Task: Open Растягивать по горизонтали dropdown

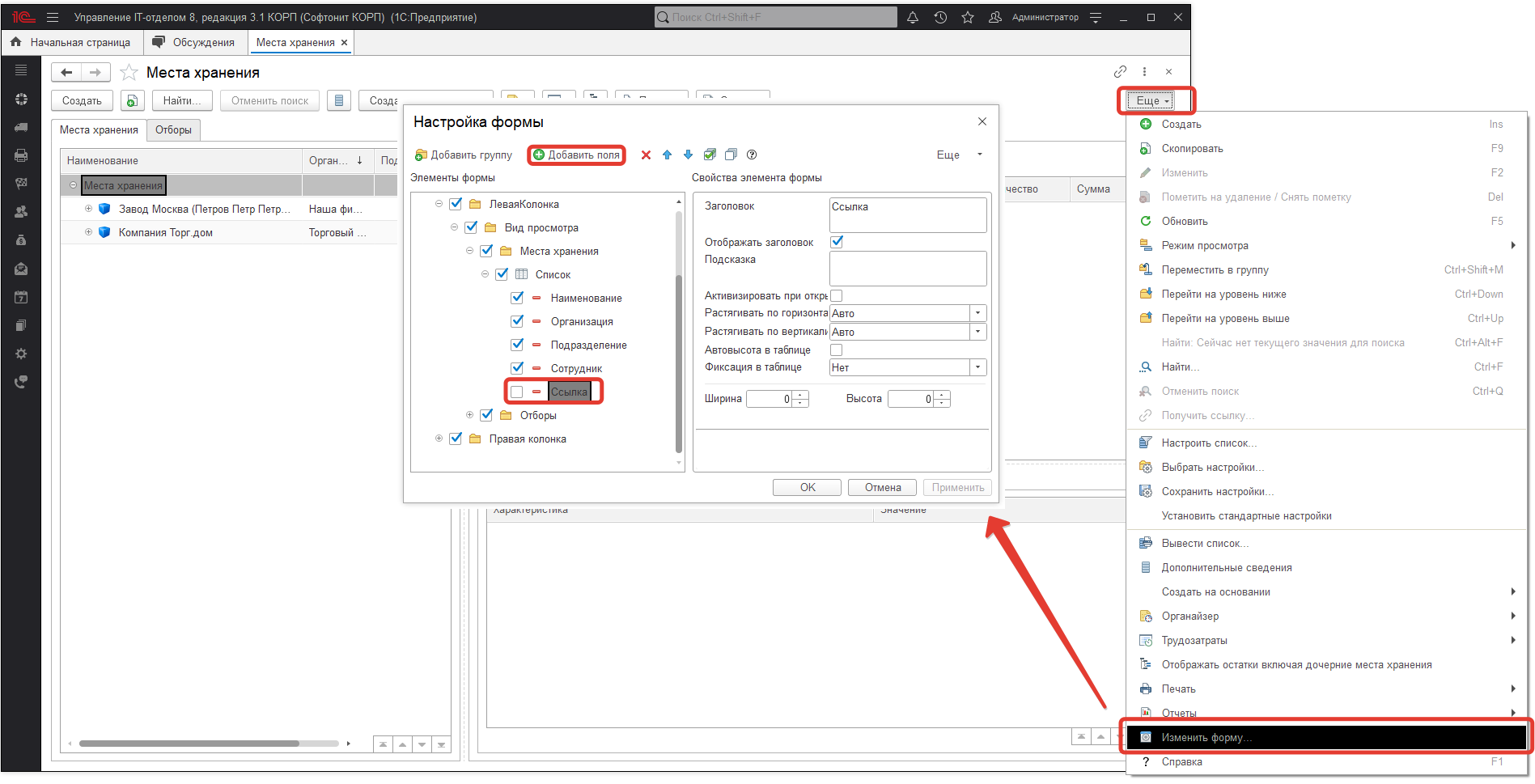Action: tap(977, 314)
